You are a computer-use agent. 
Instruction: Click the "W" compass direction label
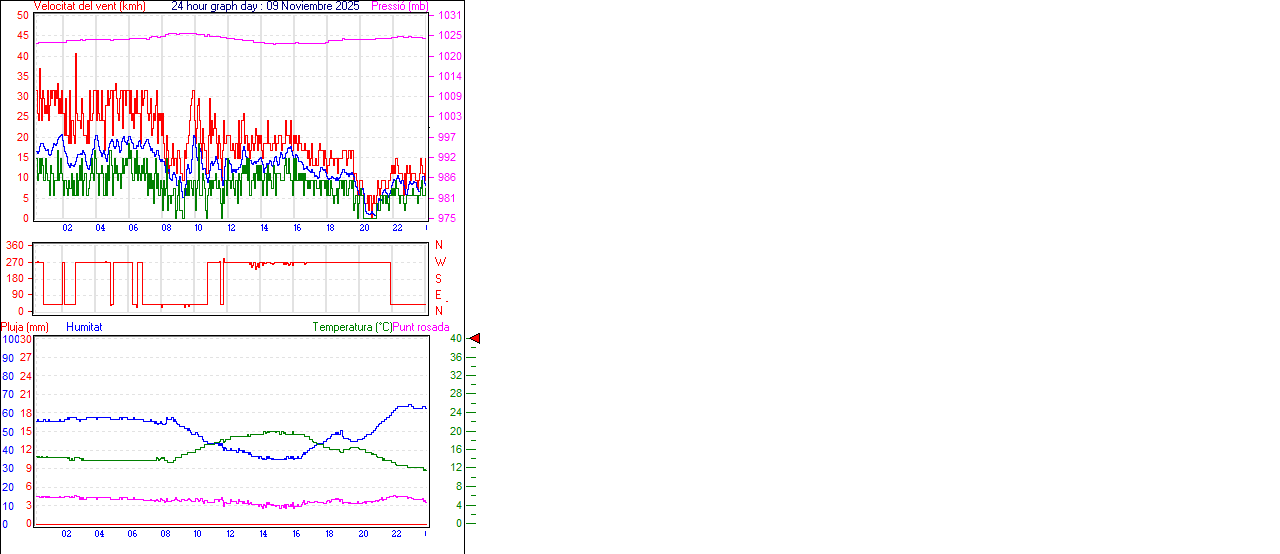439,262
